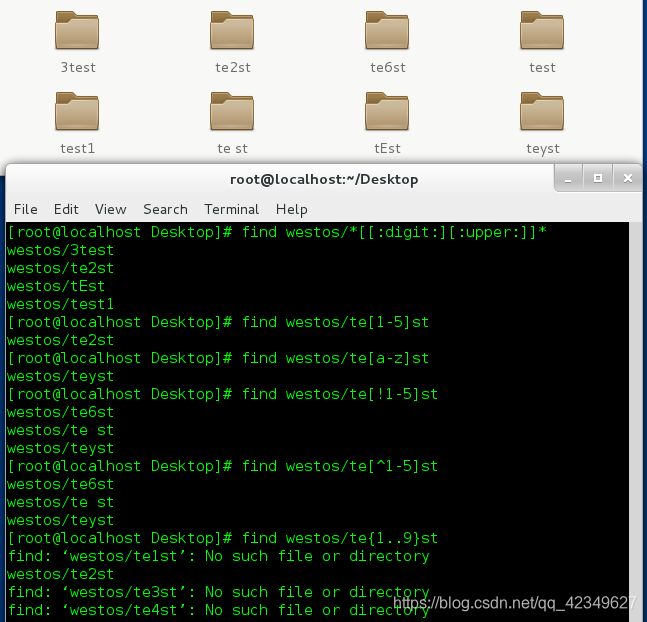Maximize the terminal window

pyautogui.click(x=598, y=179)
